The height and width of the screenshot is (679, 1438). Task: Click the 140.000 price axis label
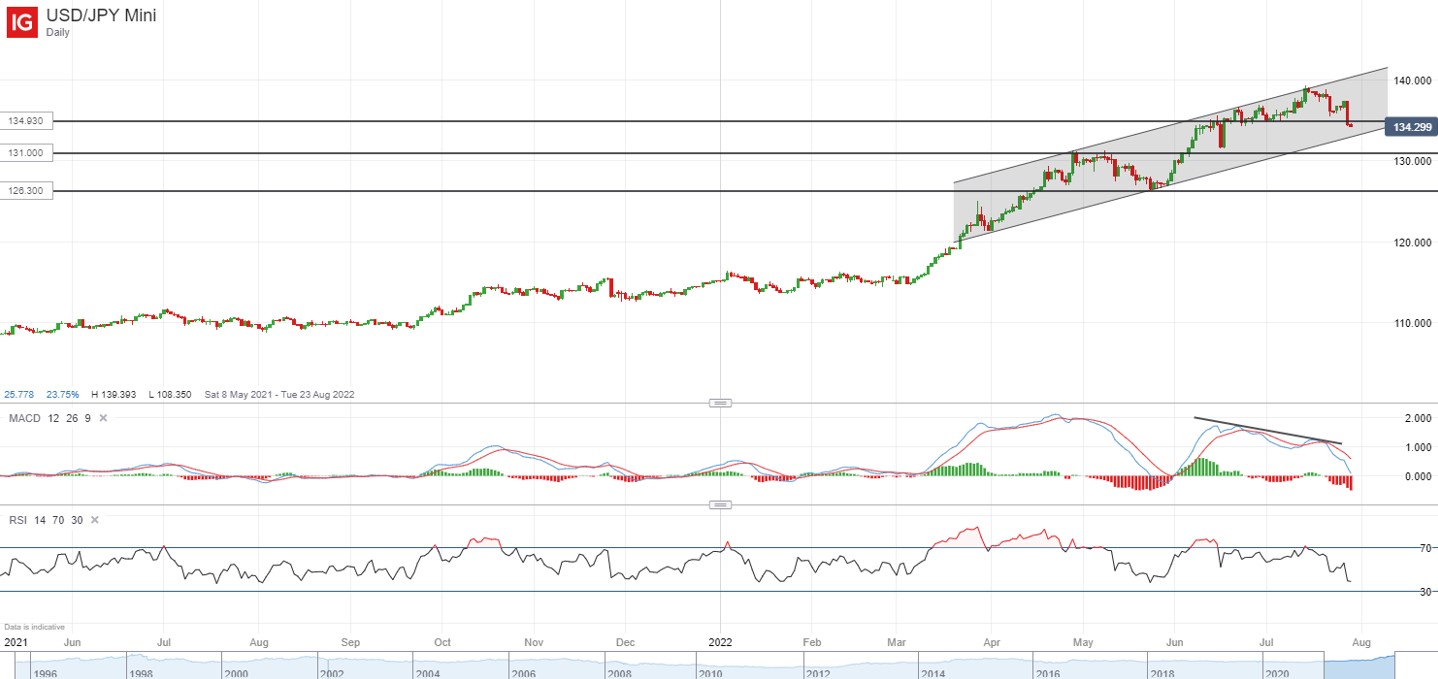[x=1415, y=80]
